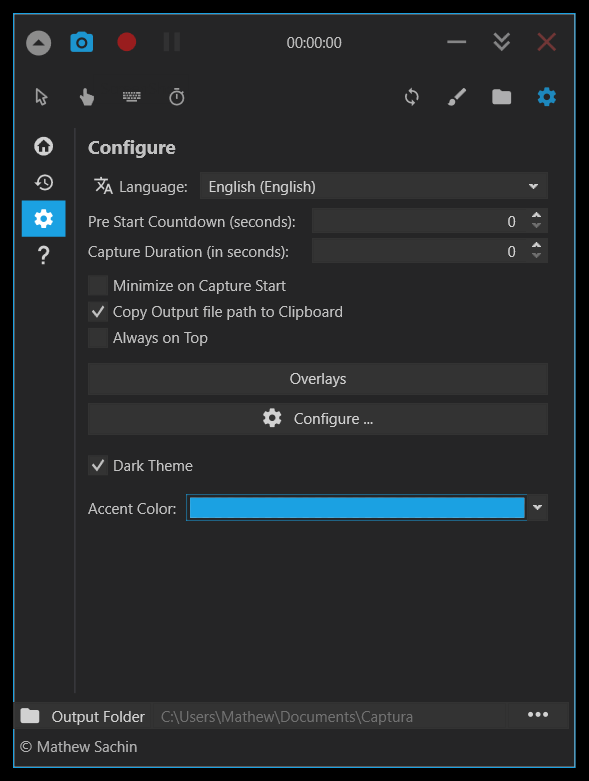The height and width of the screenshot is (781, 589).
Task: Switch to the Home sidebar tab
Action: pos(44,146)
